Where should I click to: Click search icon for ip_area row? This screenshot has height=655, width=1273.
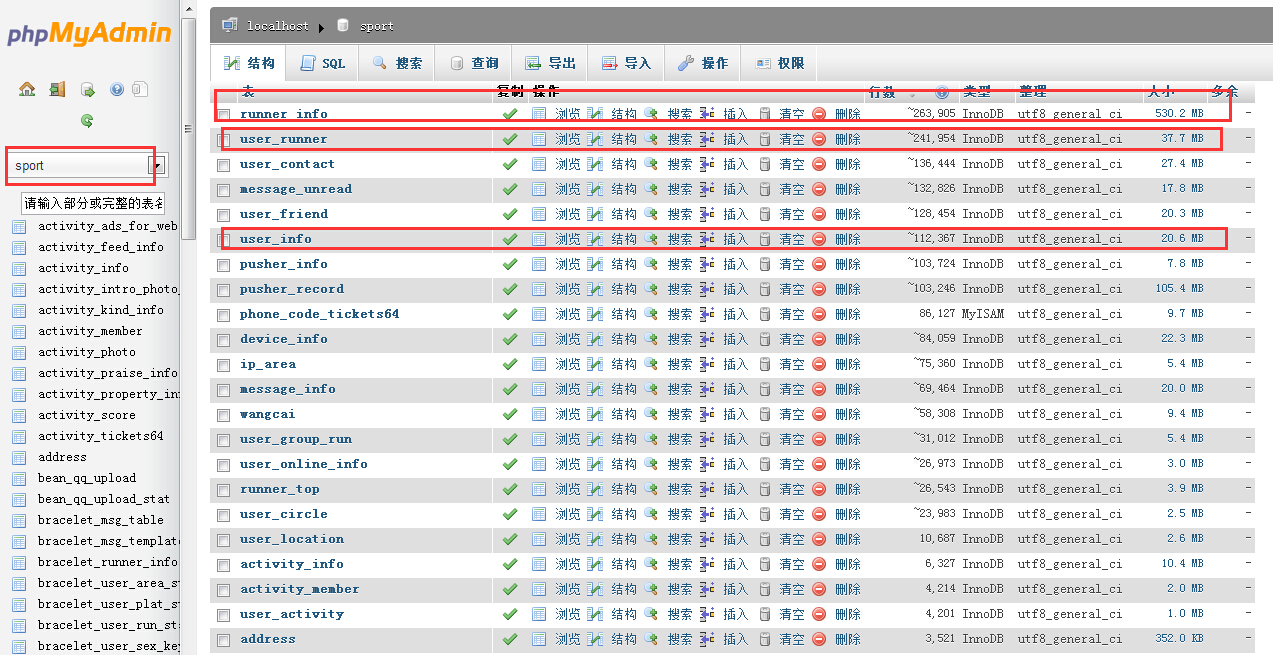[652, 364]
